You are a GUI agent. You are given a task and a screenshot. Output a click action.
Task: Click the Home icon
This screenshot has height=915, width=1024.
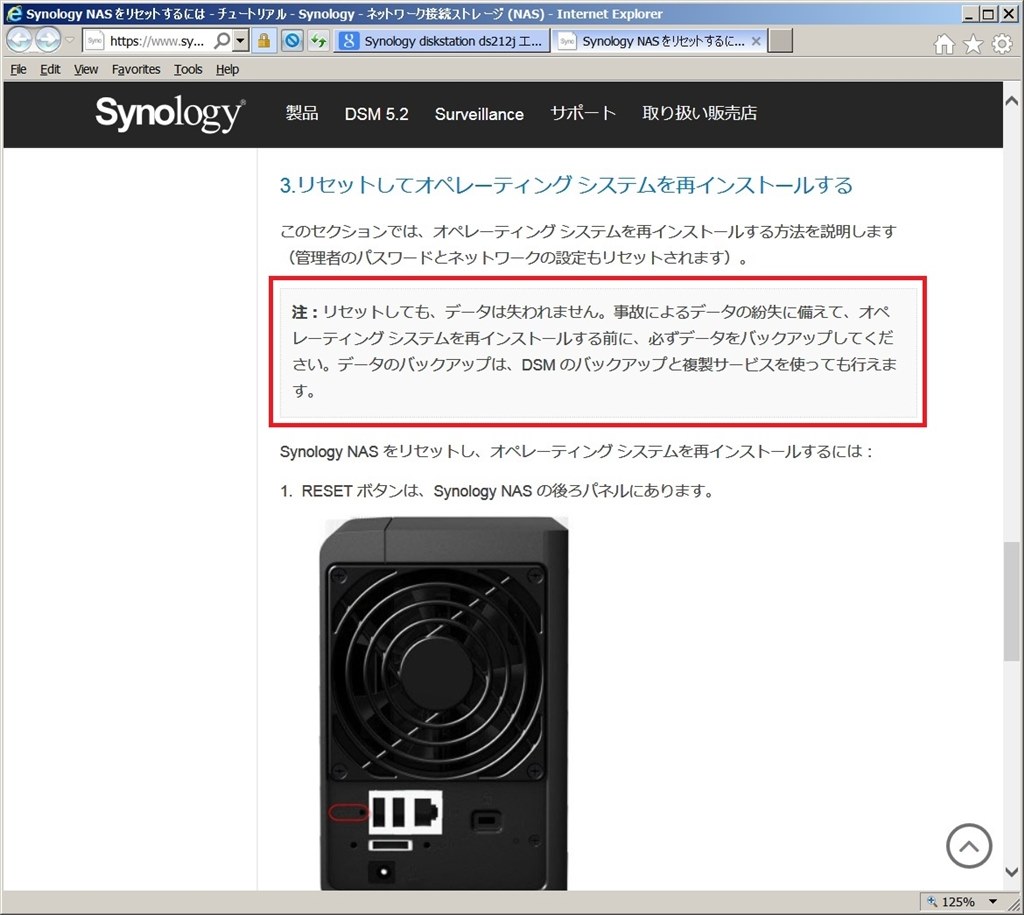944,44
